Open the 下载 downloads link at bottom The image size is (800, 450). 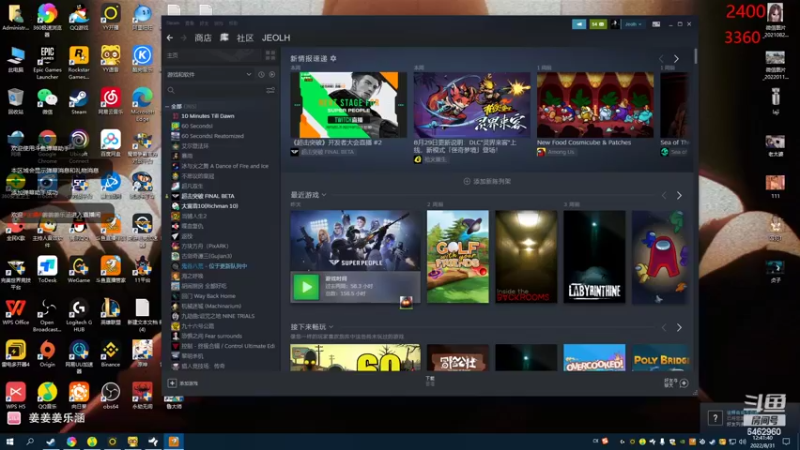(430, 381)
